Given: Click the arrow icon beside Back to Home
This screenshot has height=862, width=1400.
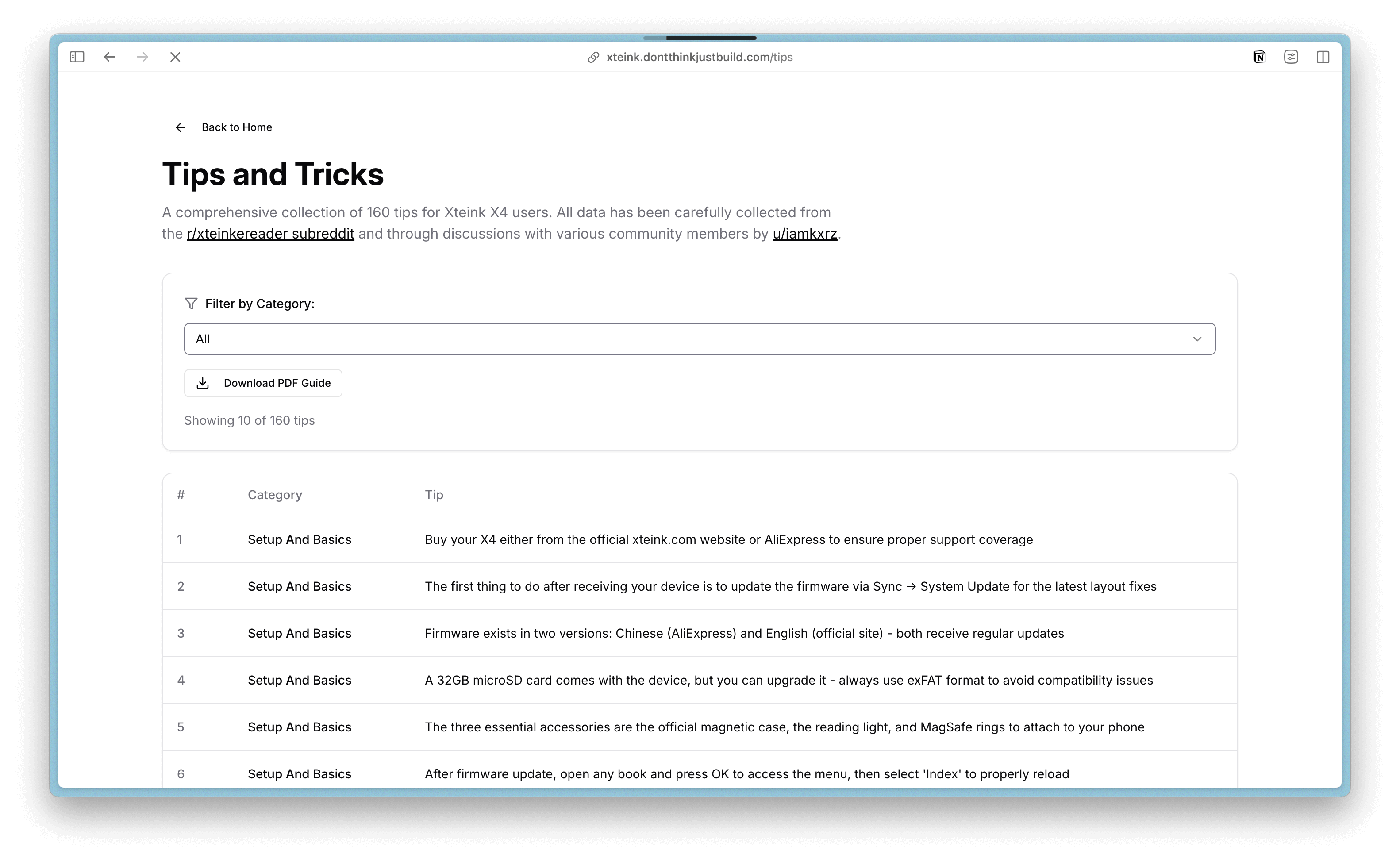Looking at the screenshot, I should (x=180, y=127).
